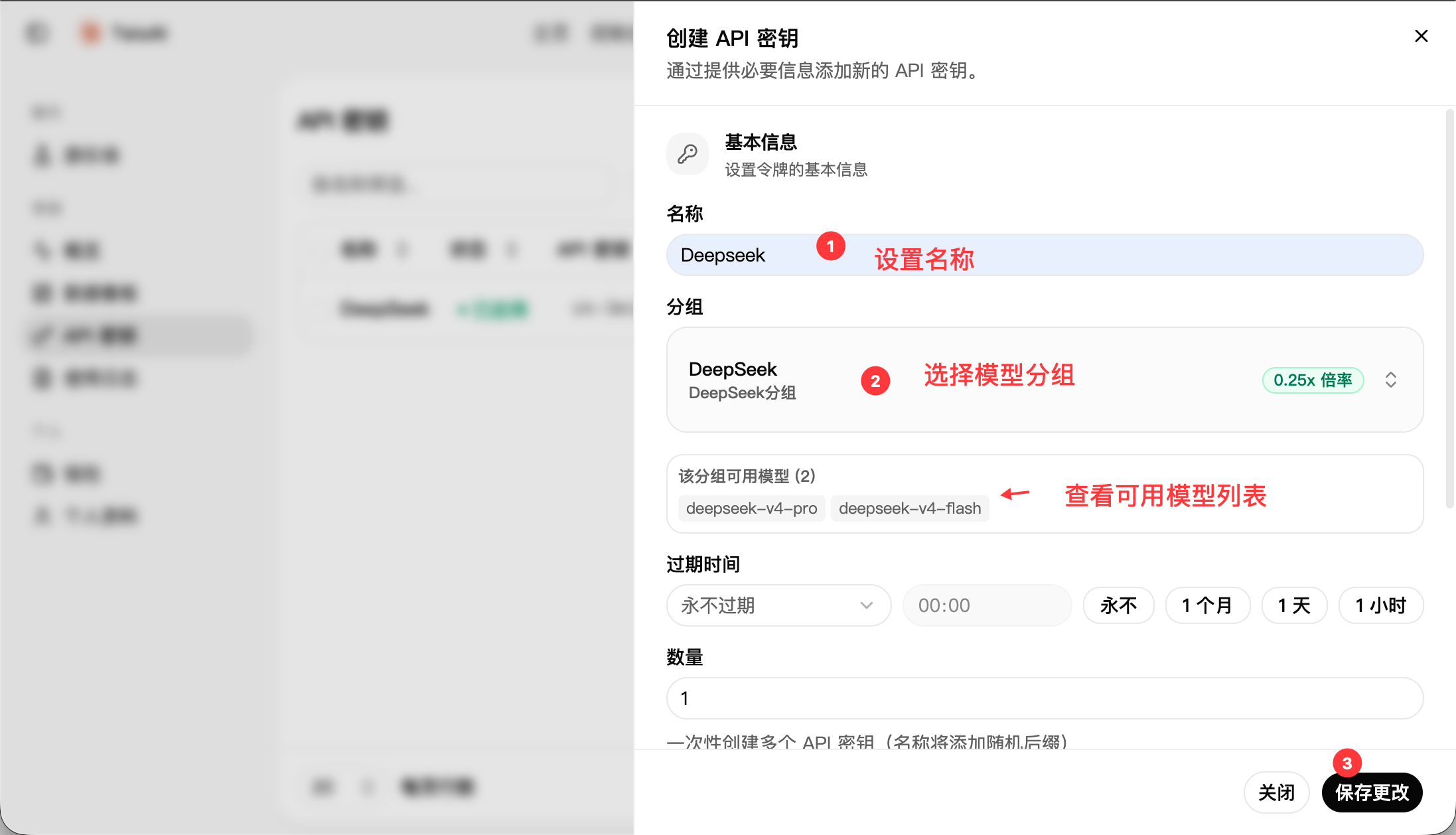Open the DeepSeek group selector dropdown
This screenshot has width=1456, height=835.
tap(1045, 380)
